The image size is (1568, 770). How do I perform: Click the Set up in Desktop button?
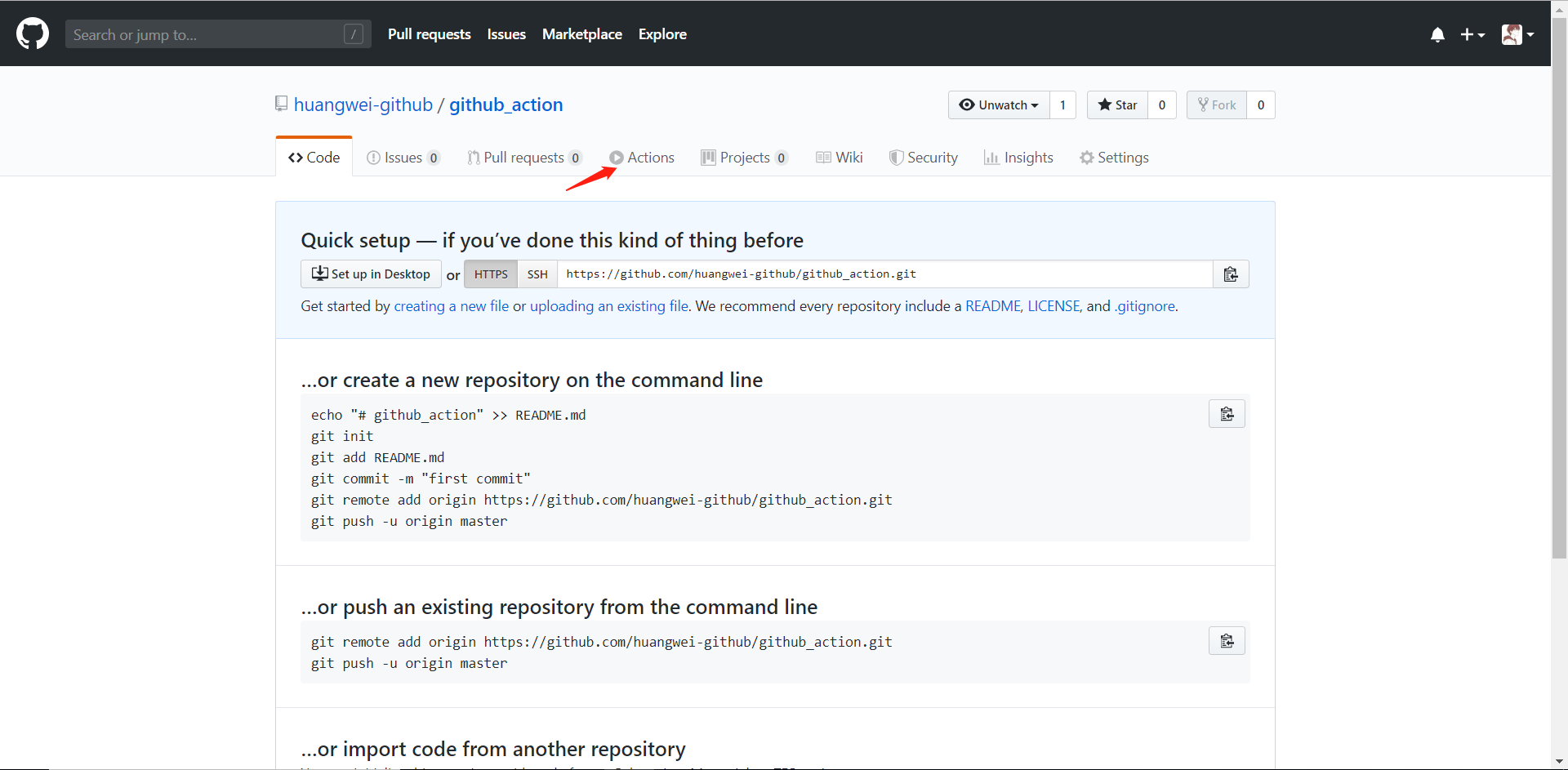370,274
